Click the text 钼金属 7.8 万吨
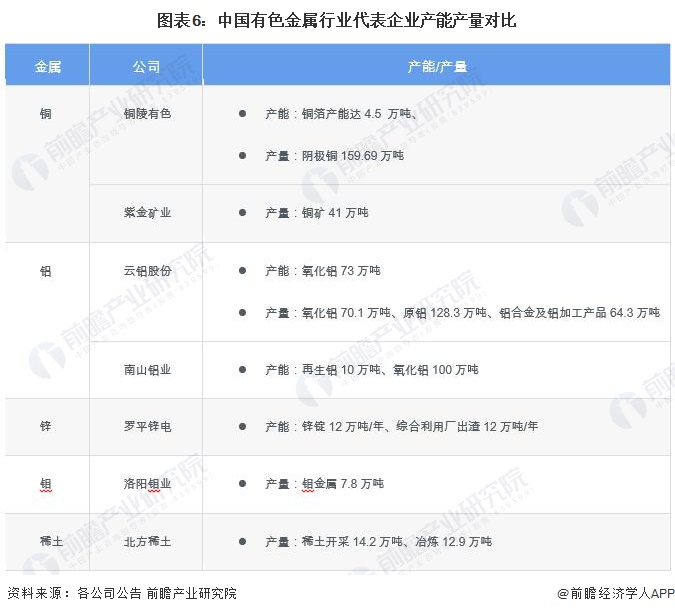675x614 pixels. [343, 484]
